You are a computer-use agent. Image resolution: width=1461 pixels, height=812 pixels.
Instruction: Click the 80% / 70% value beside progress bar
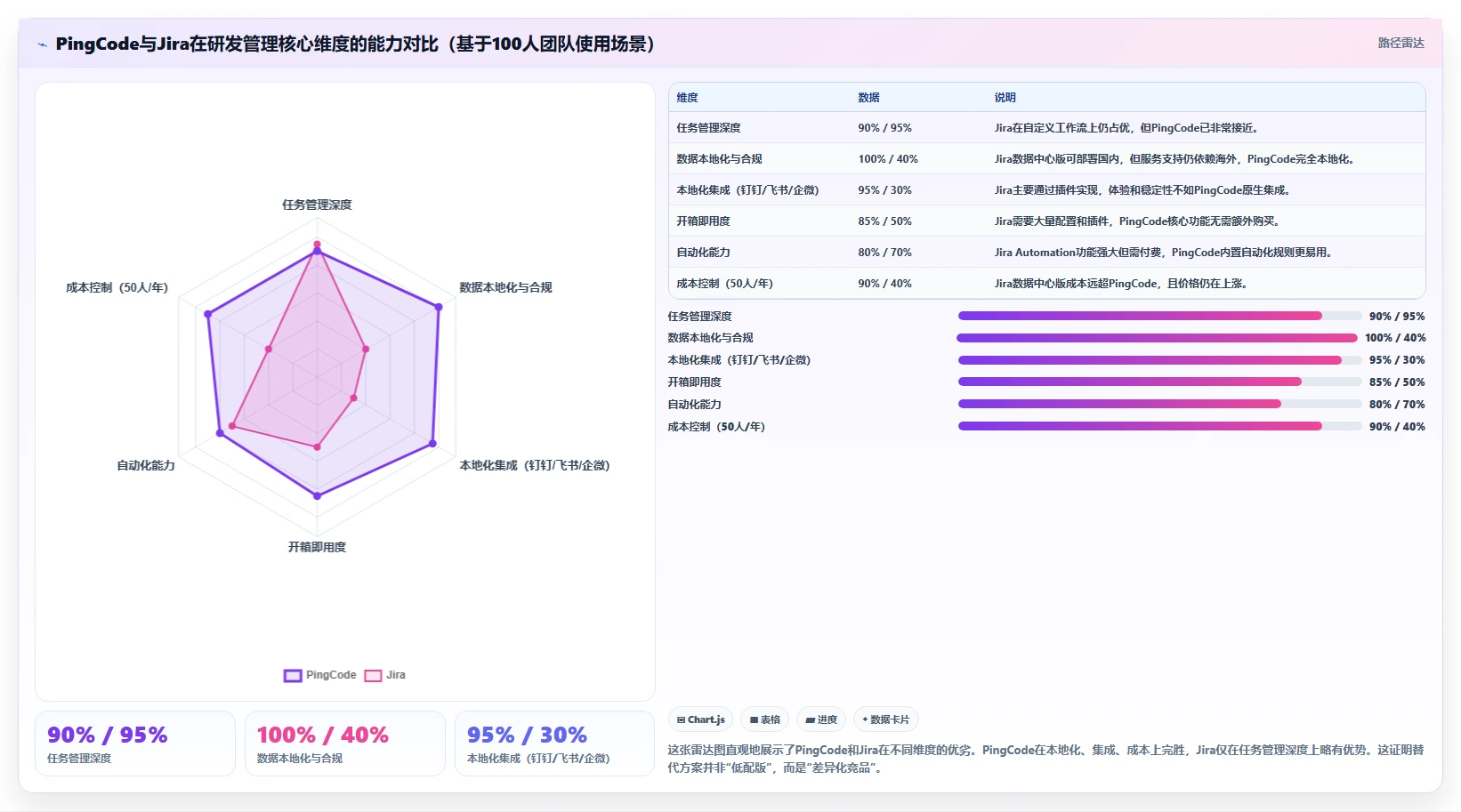point(1397,405)
